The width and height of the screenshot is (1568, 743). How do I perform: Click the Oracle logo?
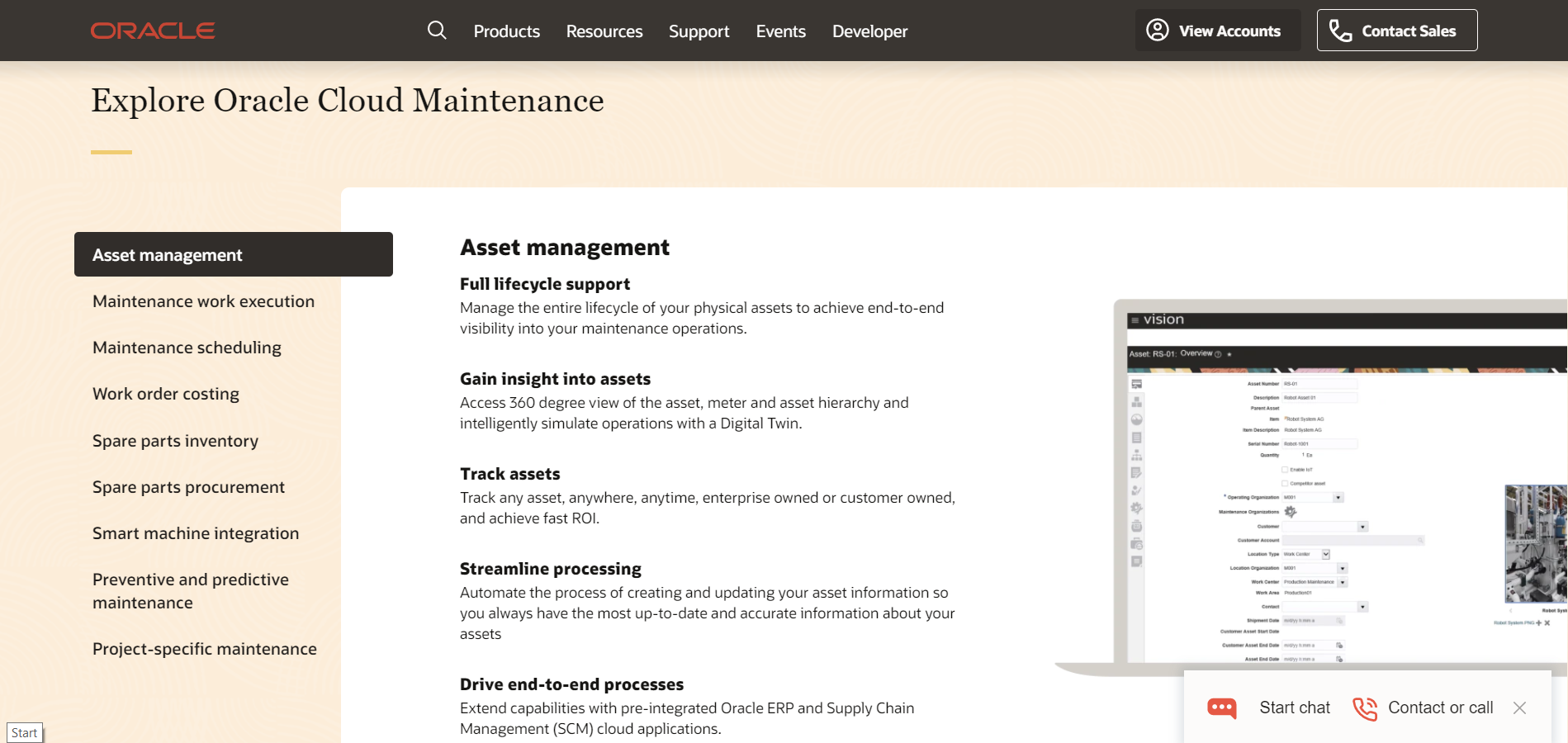tap(153, 31)
